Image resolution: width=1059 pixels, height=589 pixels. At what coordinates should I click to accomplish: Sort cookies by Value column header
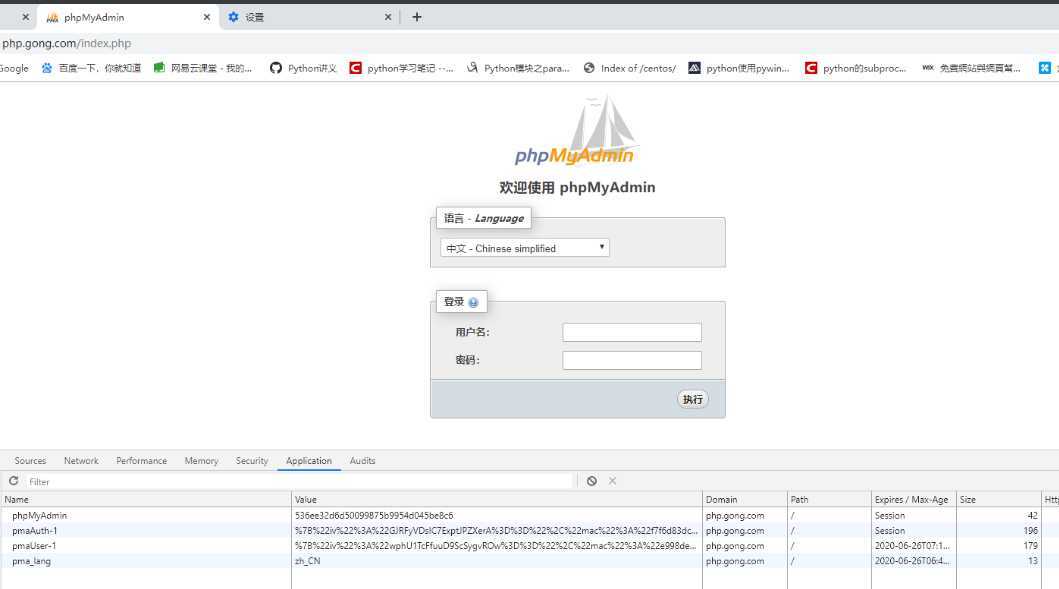tap(496, 499)
